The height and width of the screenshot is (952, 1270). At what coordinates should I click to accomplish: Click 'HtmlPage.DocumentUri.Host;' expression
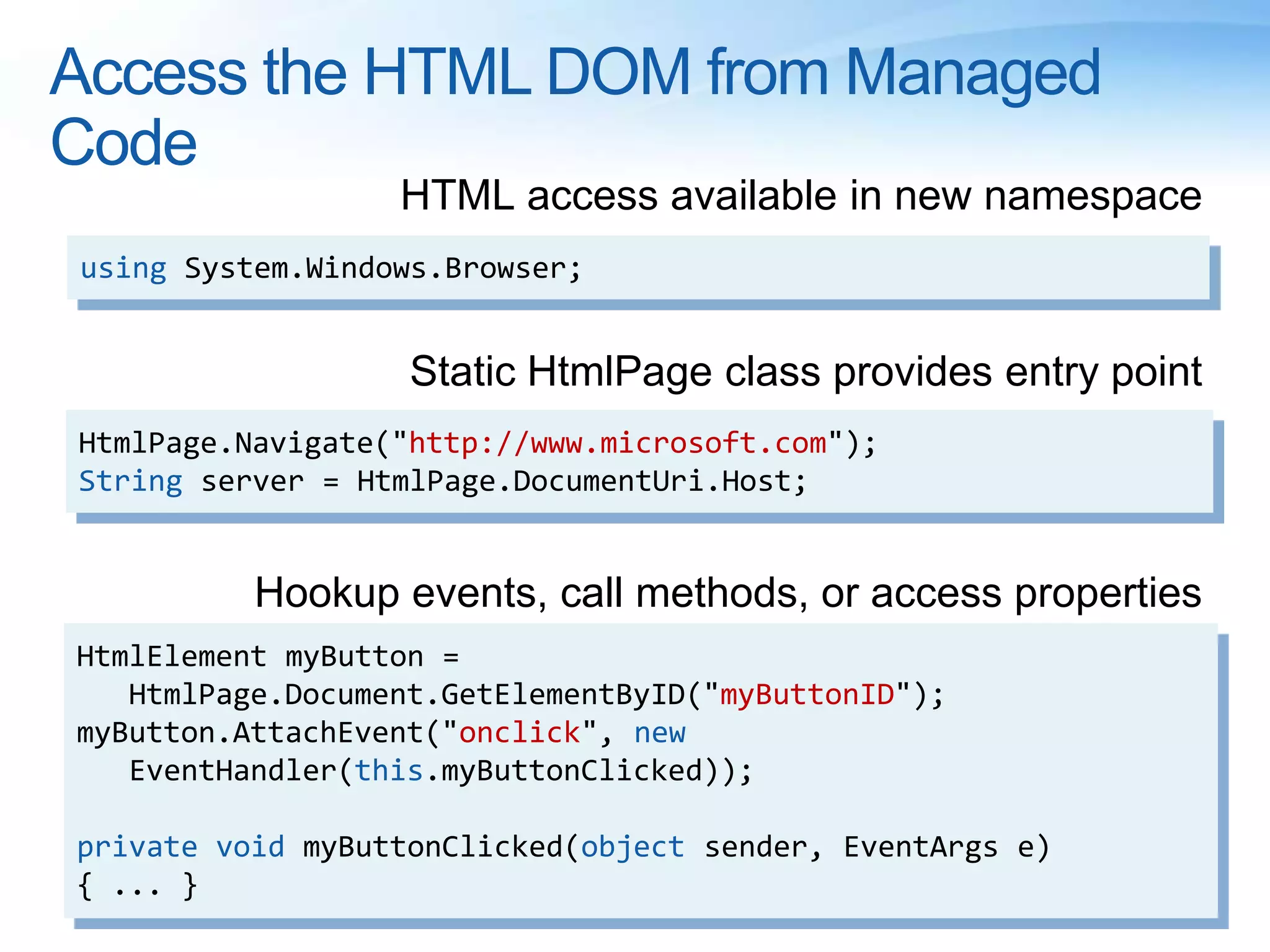pyautogui.click(x=581, y=482)
